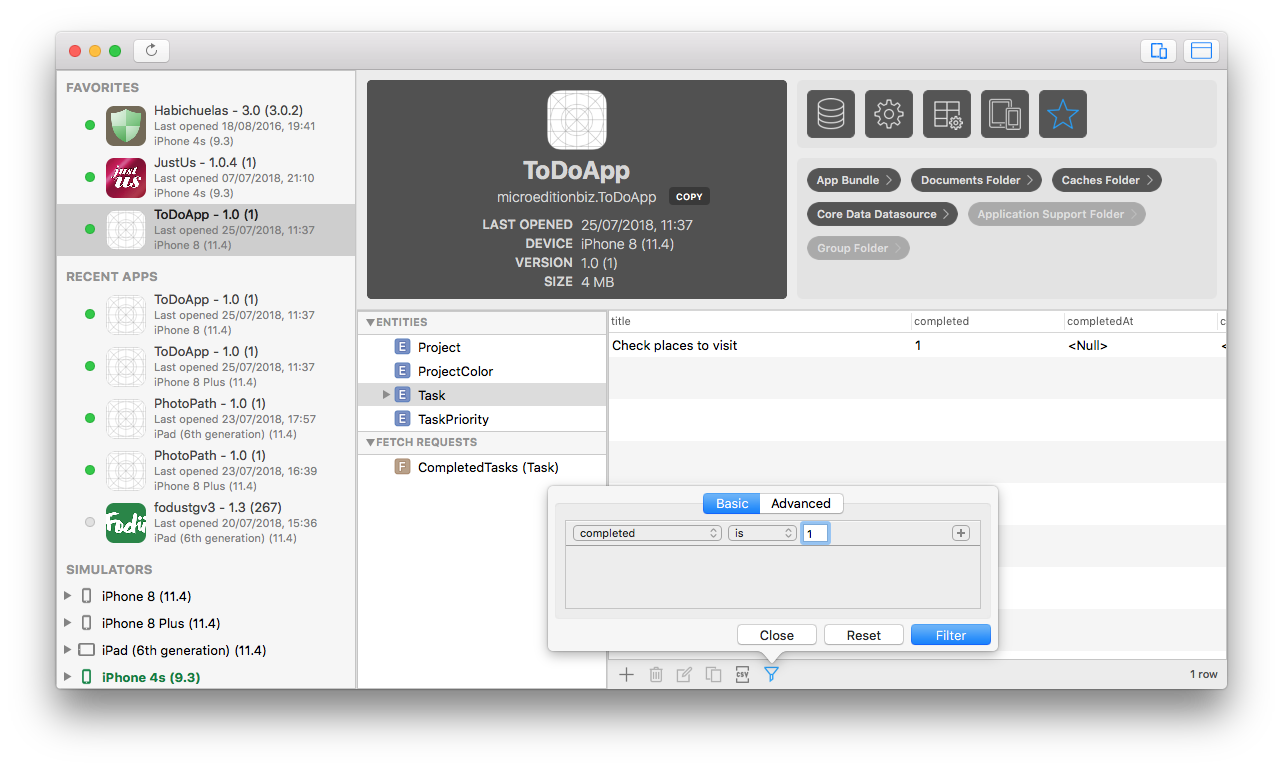Open the 'completed' attribute dropdown
This screenshot has height=769, width=1283.
(648, 533)
